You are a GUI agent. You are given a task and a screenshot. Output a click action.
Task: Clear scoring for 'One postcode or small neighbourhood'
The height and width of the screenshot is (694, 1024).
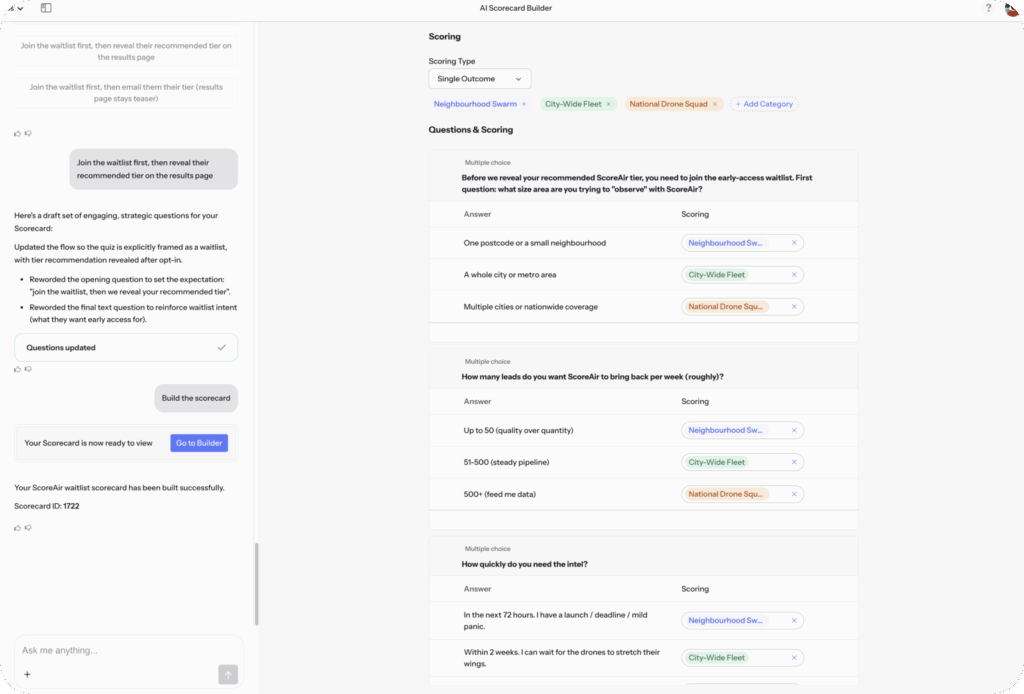[794, 243]
